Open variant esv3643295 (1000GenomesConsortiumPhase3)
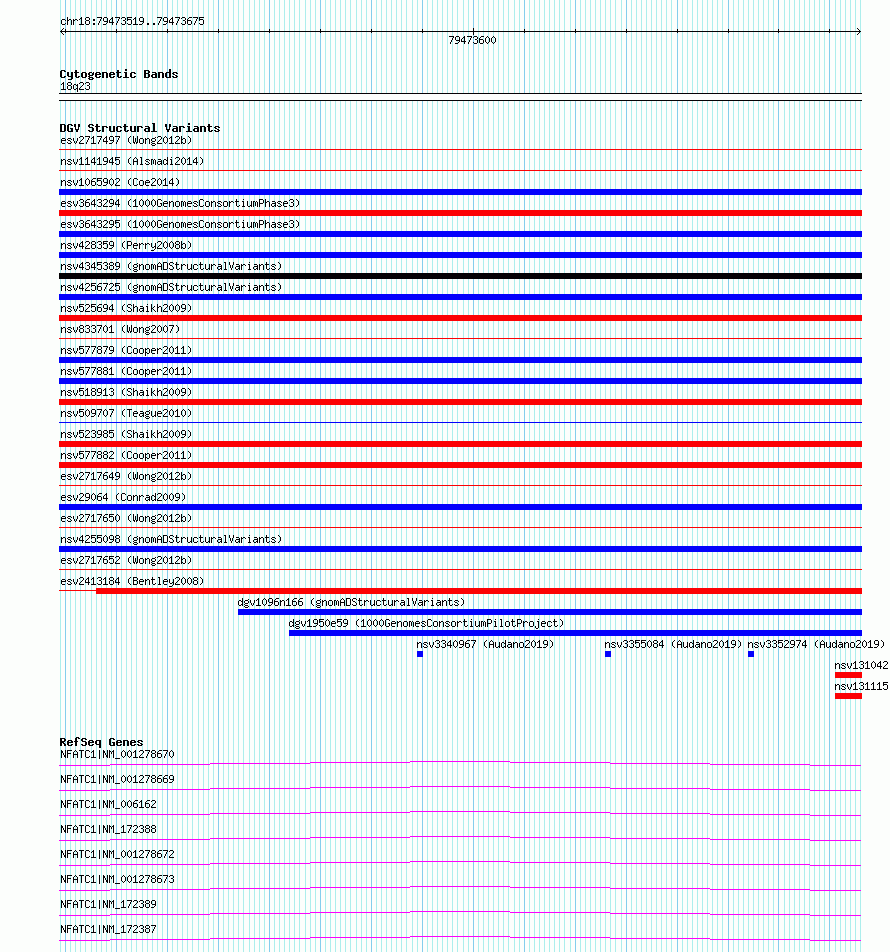 (x=180, y=225)
